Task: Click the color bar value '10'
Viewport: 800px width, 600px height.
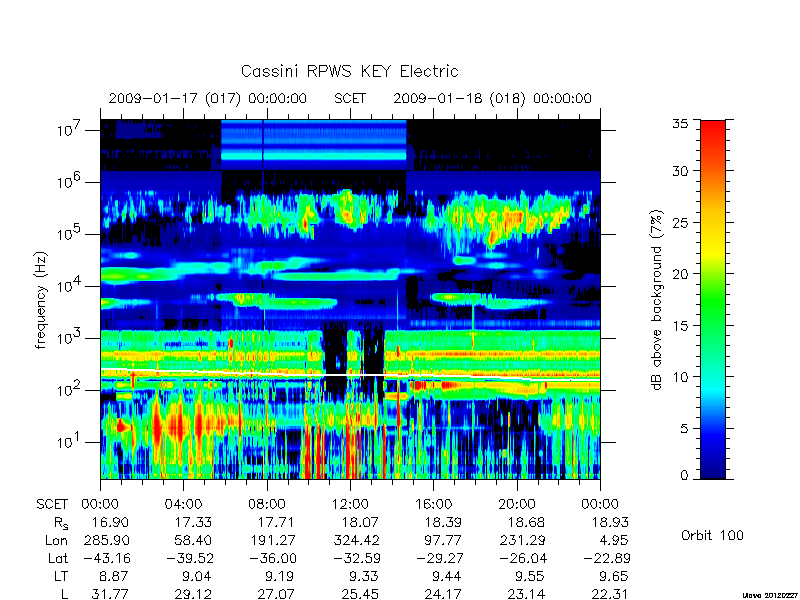Action: [680, 377]
